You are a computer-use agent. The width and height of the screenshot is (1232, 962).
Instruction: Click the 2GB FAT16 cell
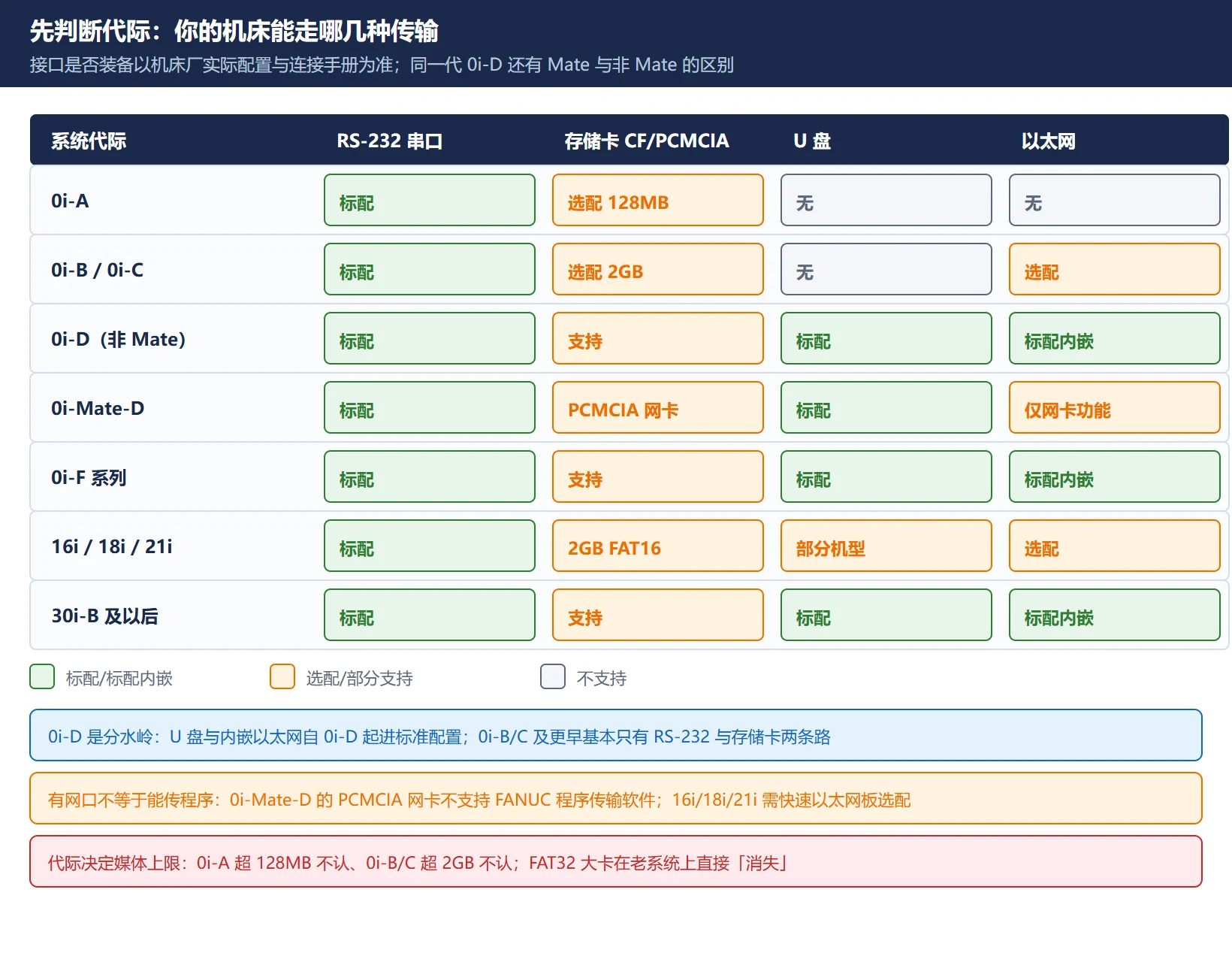click(658, 546)
